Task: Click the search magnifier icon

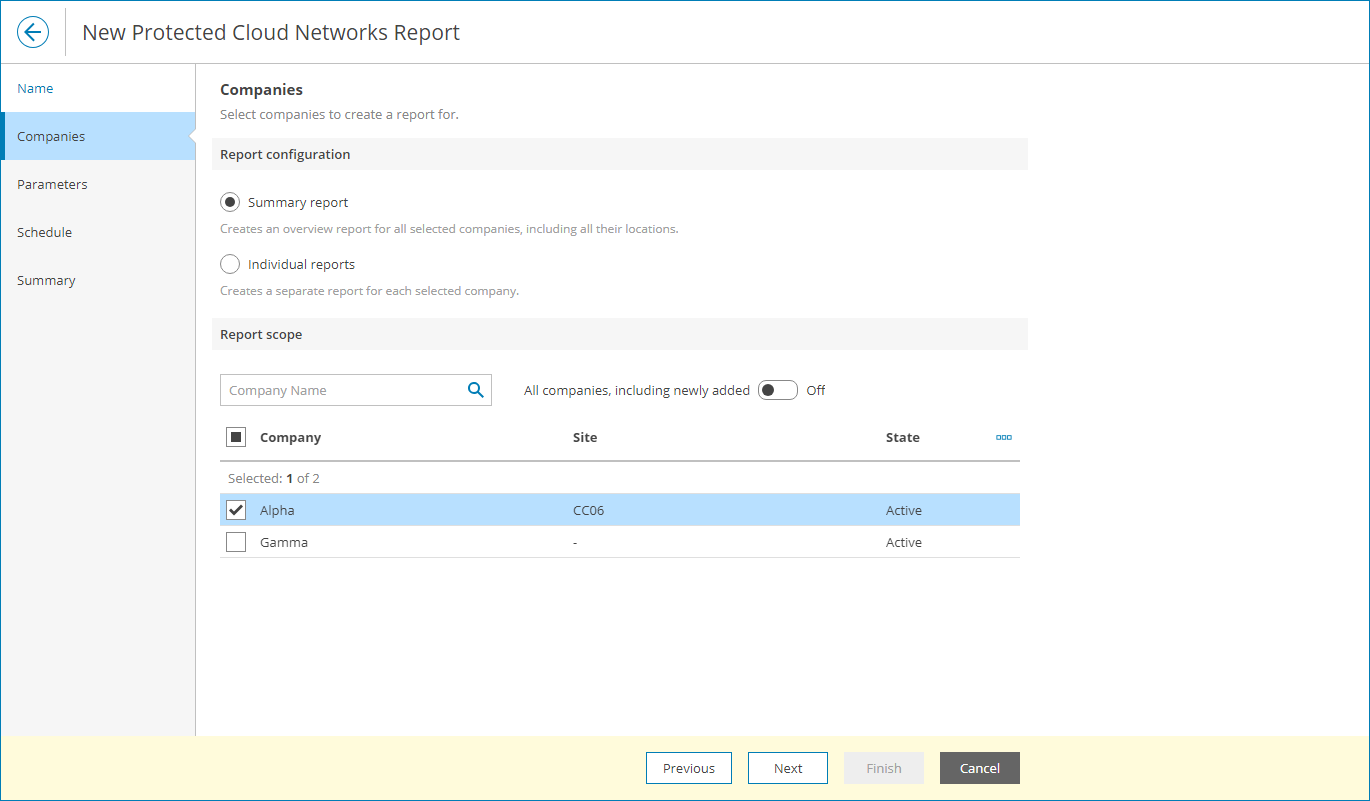Action: click(x=476, y=390)
